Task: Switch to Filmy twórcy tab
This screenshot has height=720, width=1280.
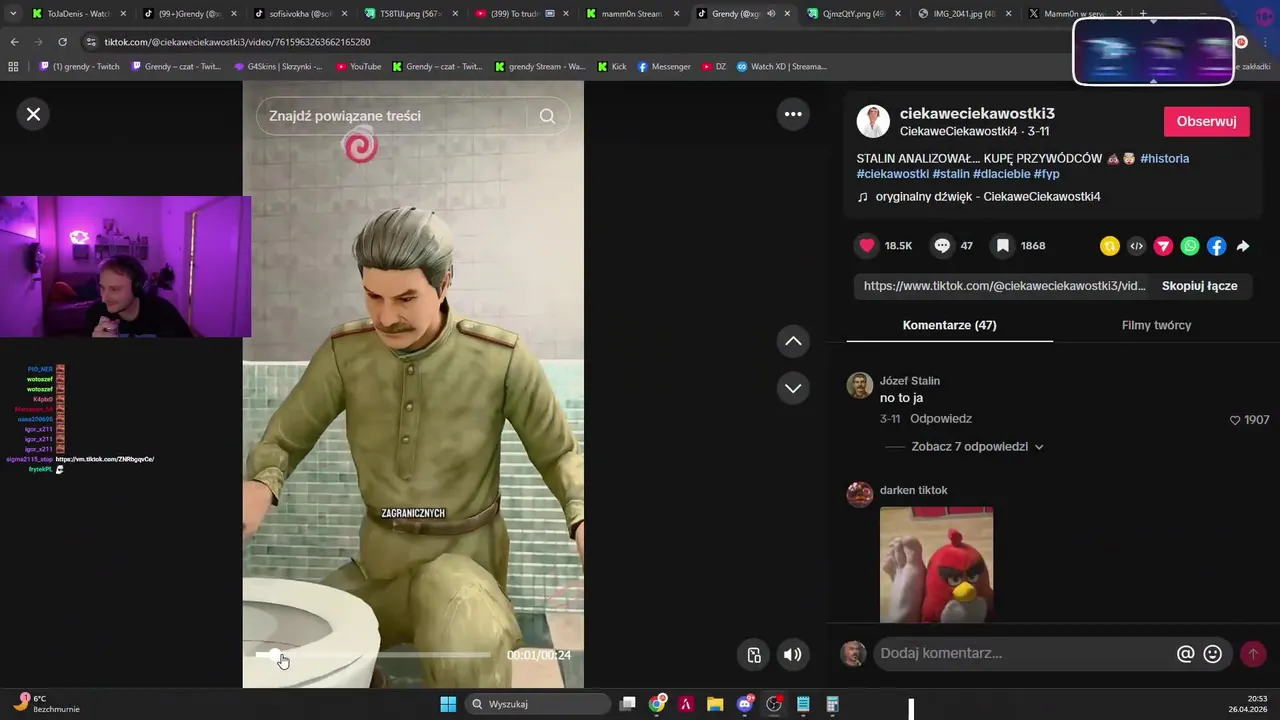Action: click(x=1156, y=325)
